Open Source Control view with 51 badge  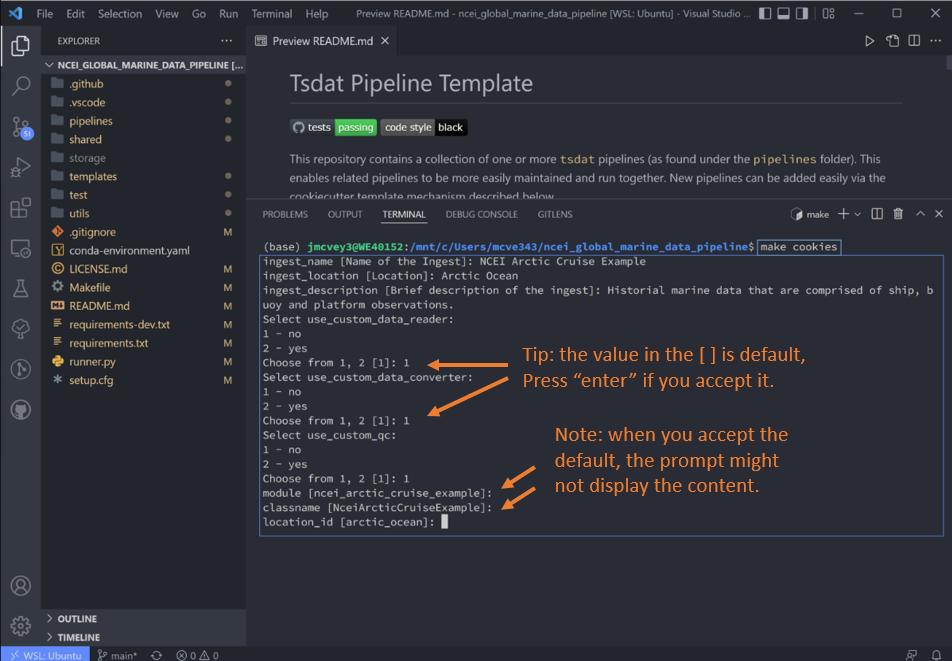[x=22, y=127]
